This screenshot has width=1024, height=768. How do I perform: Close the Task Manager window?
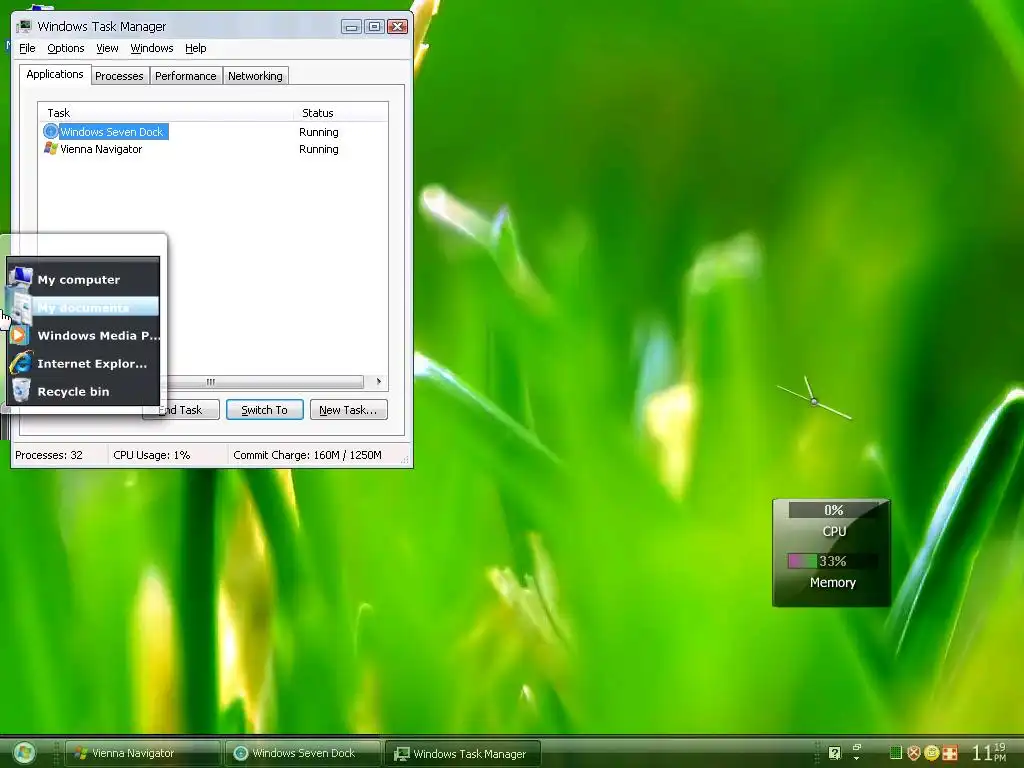[x=397, y=26]
